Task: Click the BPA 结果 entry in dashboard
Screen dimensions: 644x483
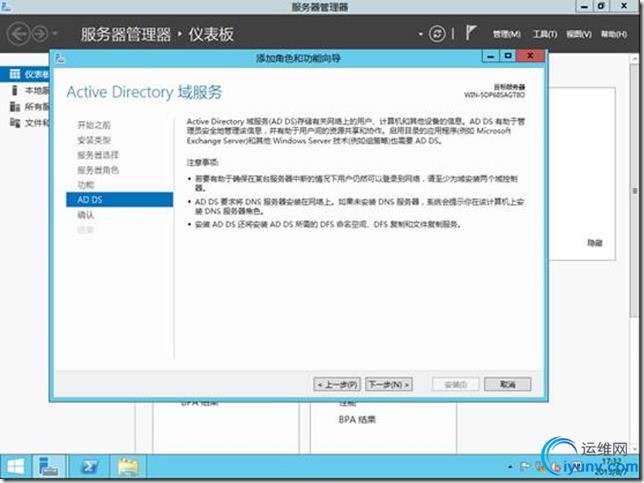Action: 357,420
